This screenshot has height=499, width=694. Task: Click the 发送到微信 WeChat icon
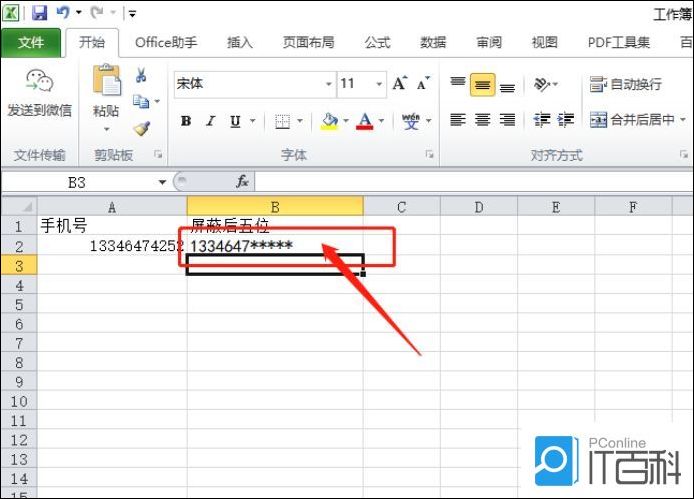[39, 81]
